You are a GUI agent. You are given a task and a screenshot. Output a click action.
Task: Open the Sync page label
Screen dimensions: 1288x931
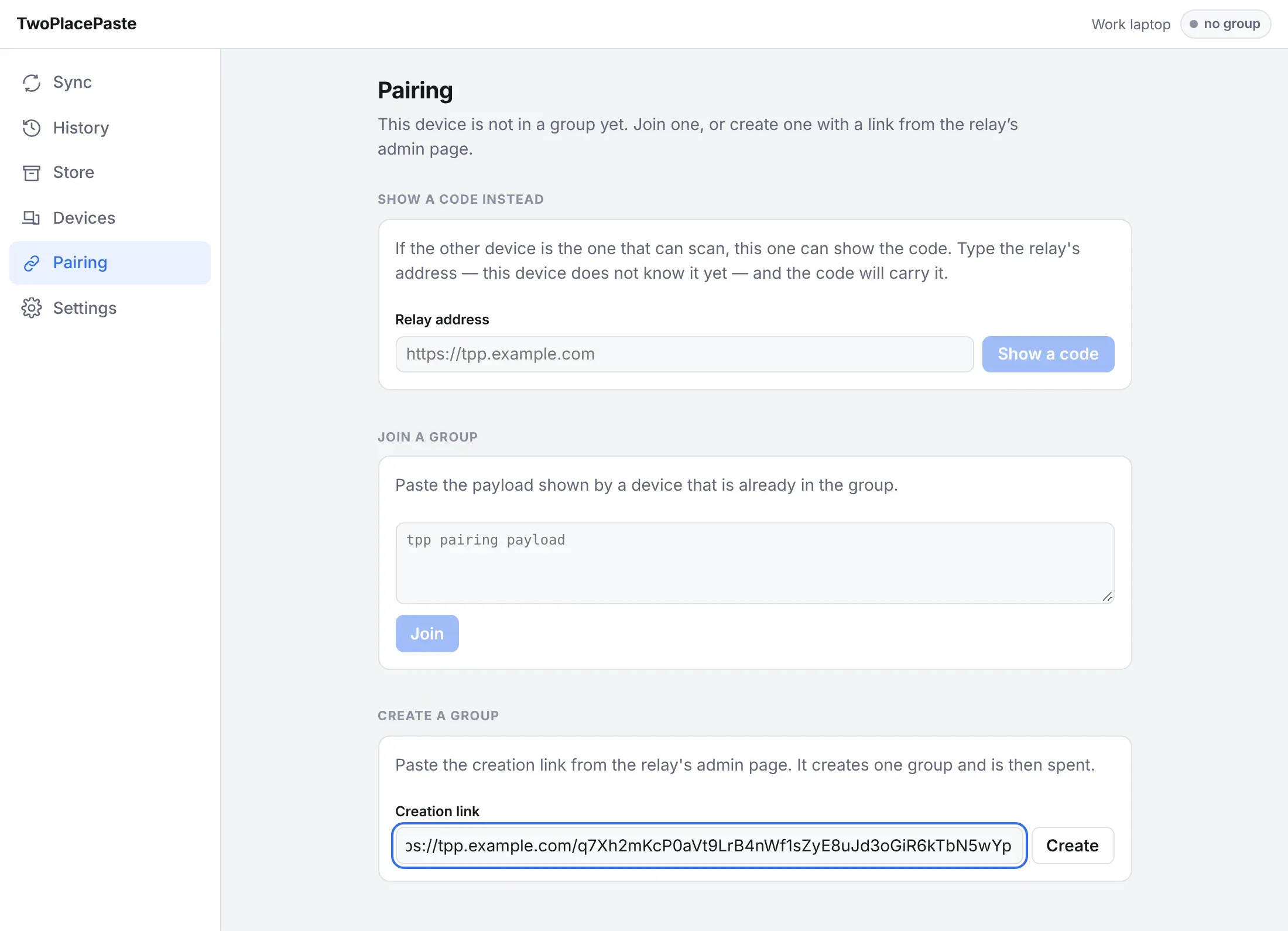pyautogui.click(x=73, y=83)
